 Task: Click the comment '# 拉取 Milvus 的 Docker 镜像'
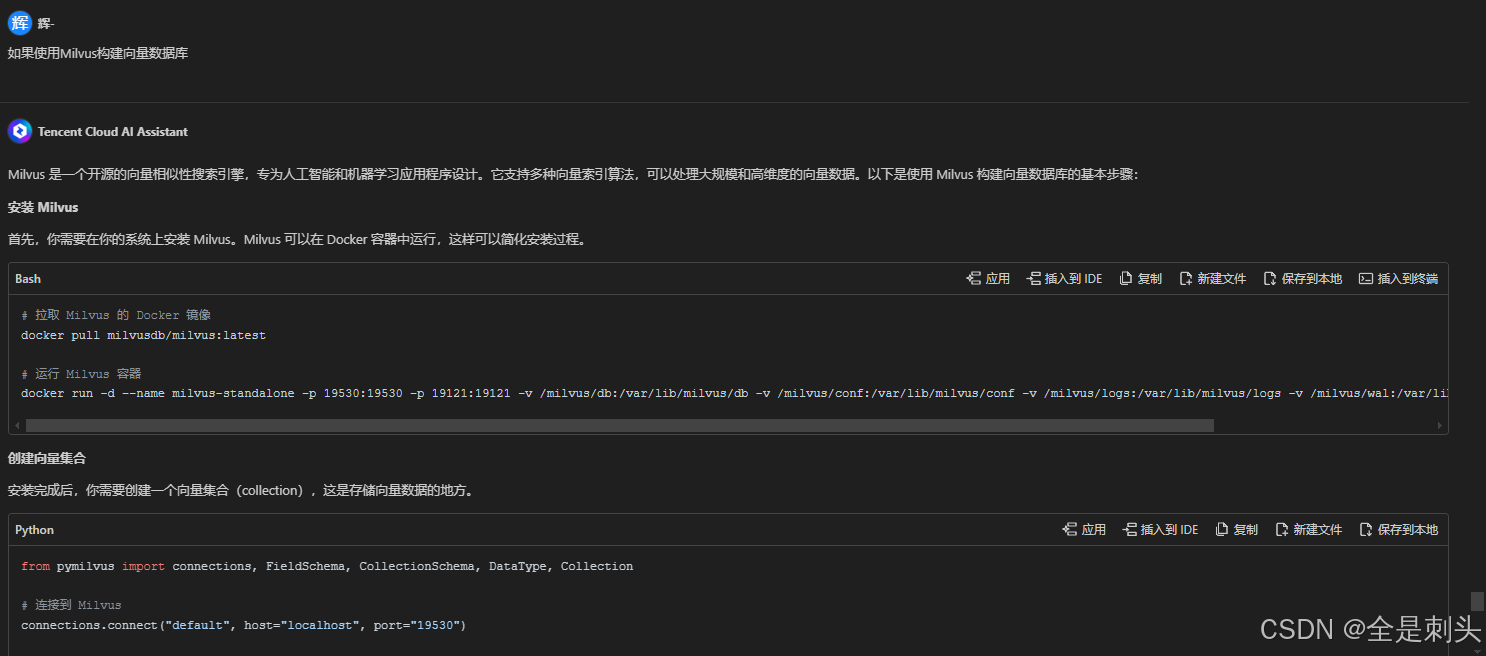(x=116, y=315)
